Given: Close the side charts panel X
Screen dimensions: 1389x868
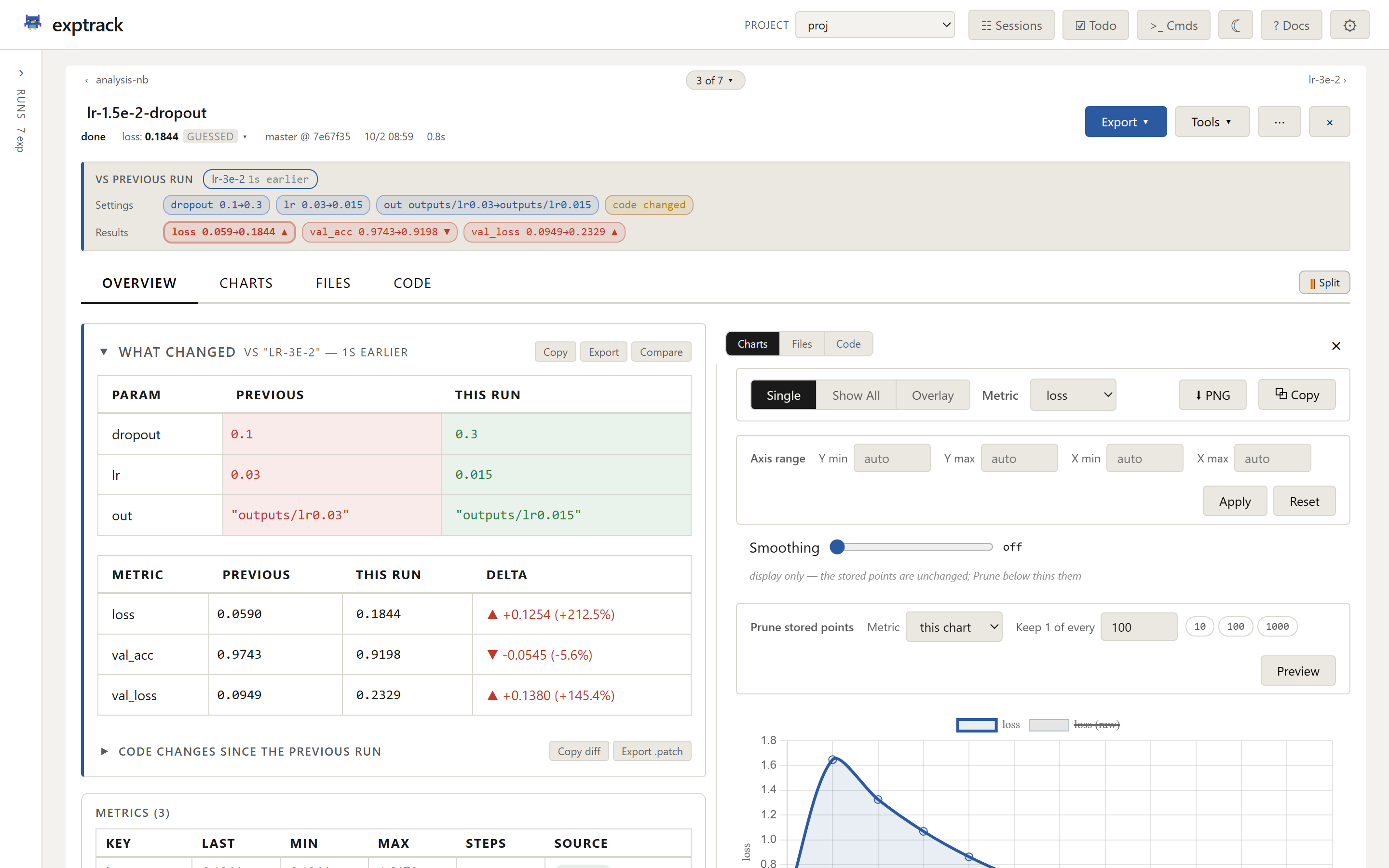Looking at the screenshot, I should click(1335, 346).
